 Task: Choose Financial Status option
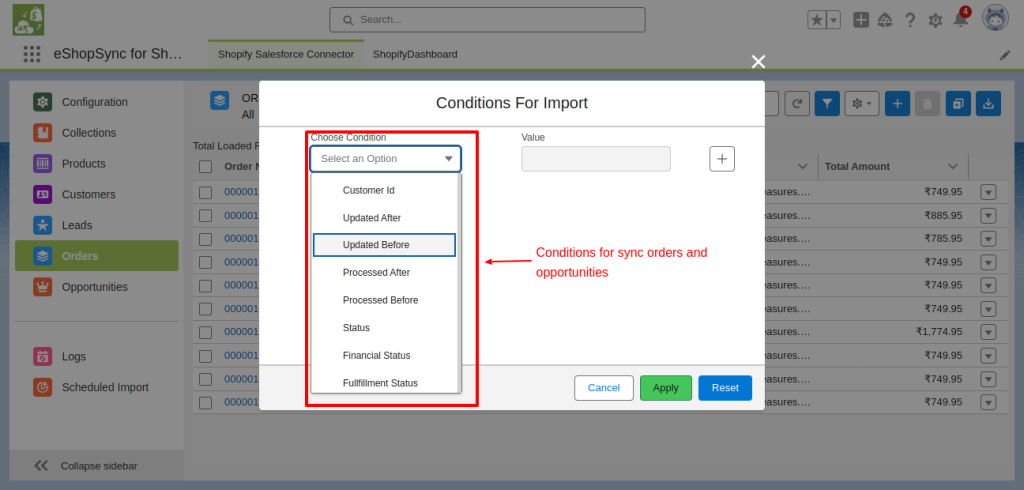385,355
